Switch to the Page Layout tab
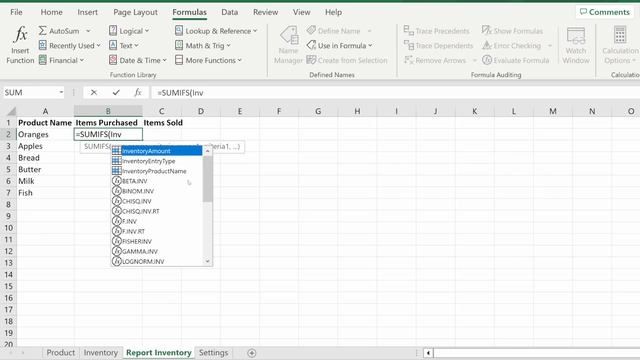 [x=135, y=12]
